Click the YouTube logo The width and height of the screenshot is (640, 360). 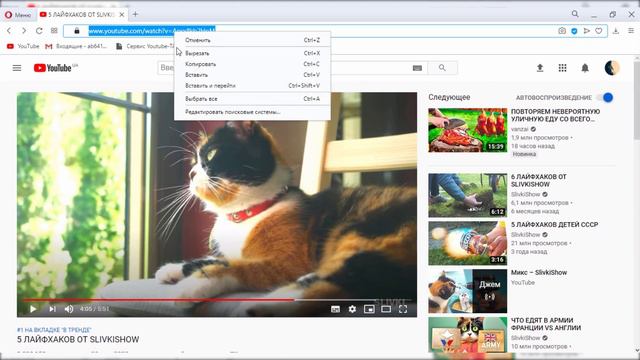point(53,68)
